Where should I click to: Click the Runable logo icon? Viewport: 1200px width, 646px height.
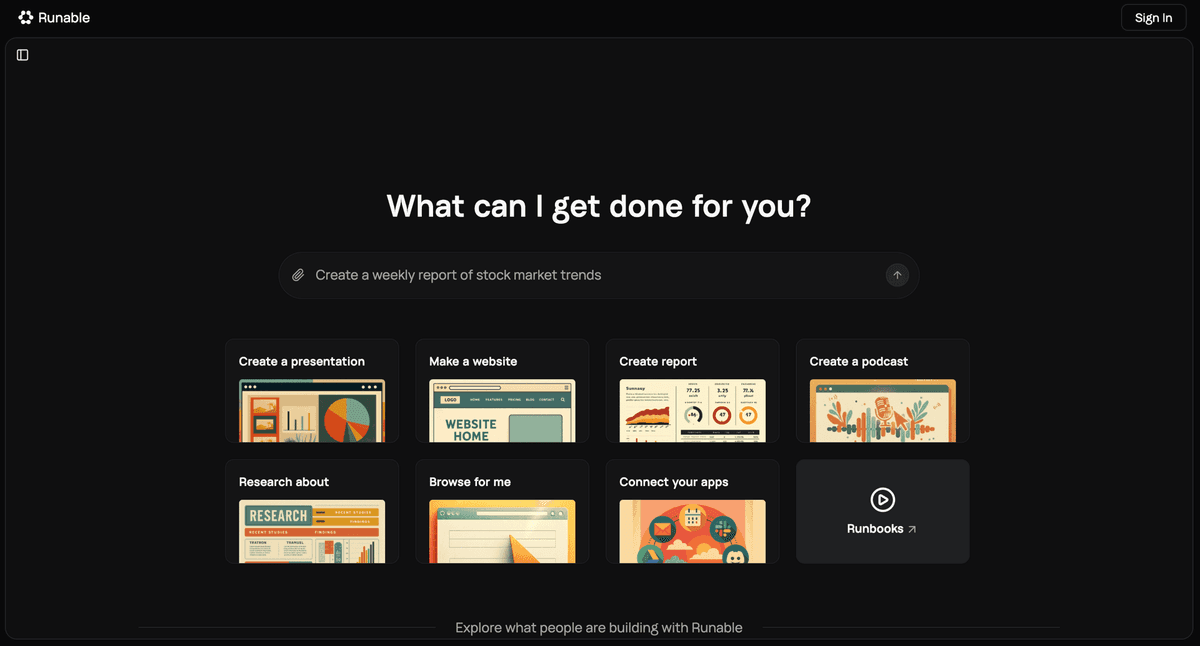coord(26,17)
